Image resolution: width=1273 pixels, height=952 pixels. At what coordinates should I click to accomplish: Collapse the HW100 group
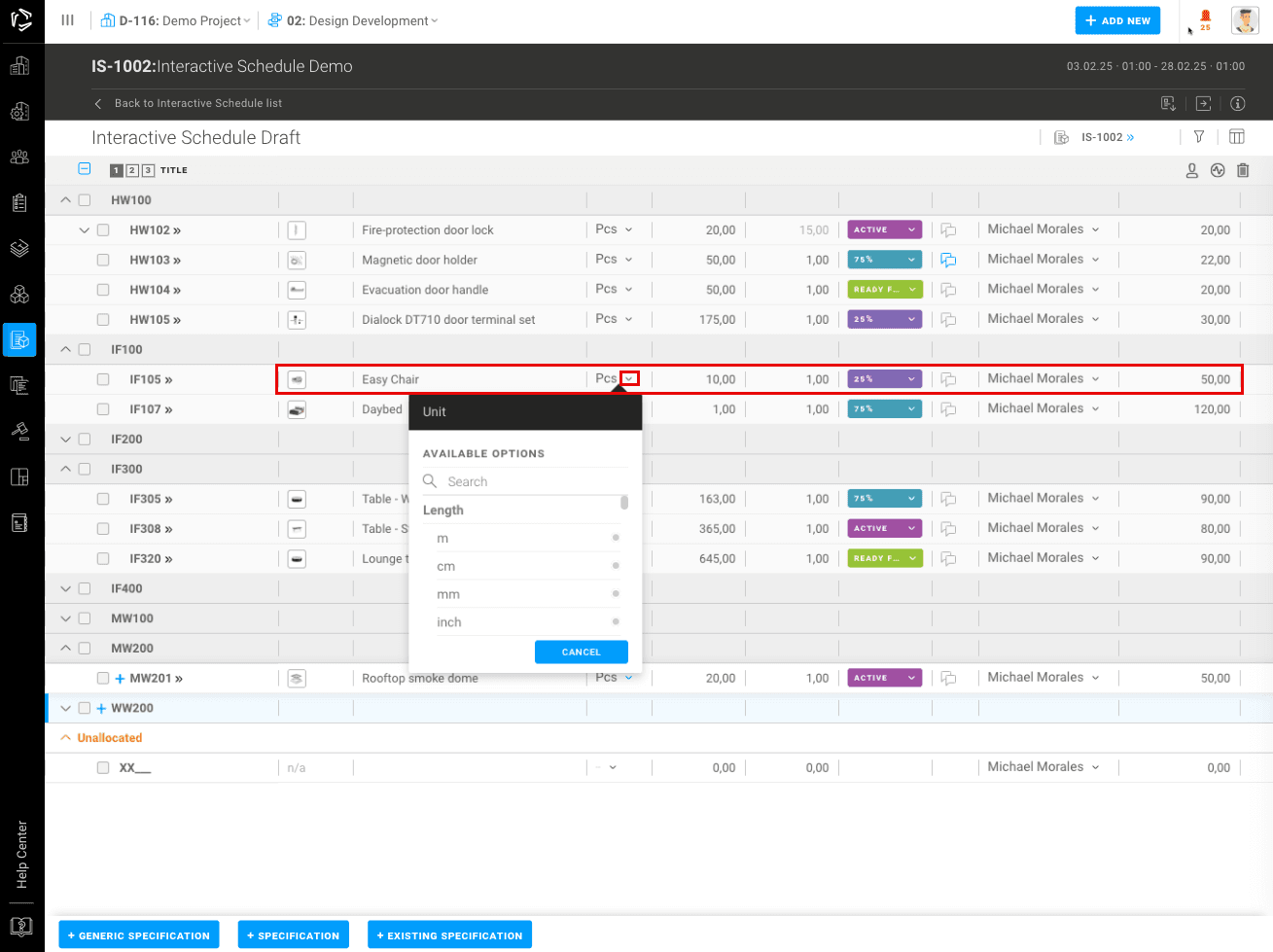66,200
